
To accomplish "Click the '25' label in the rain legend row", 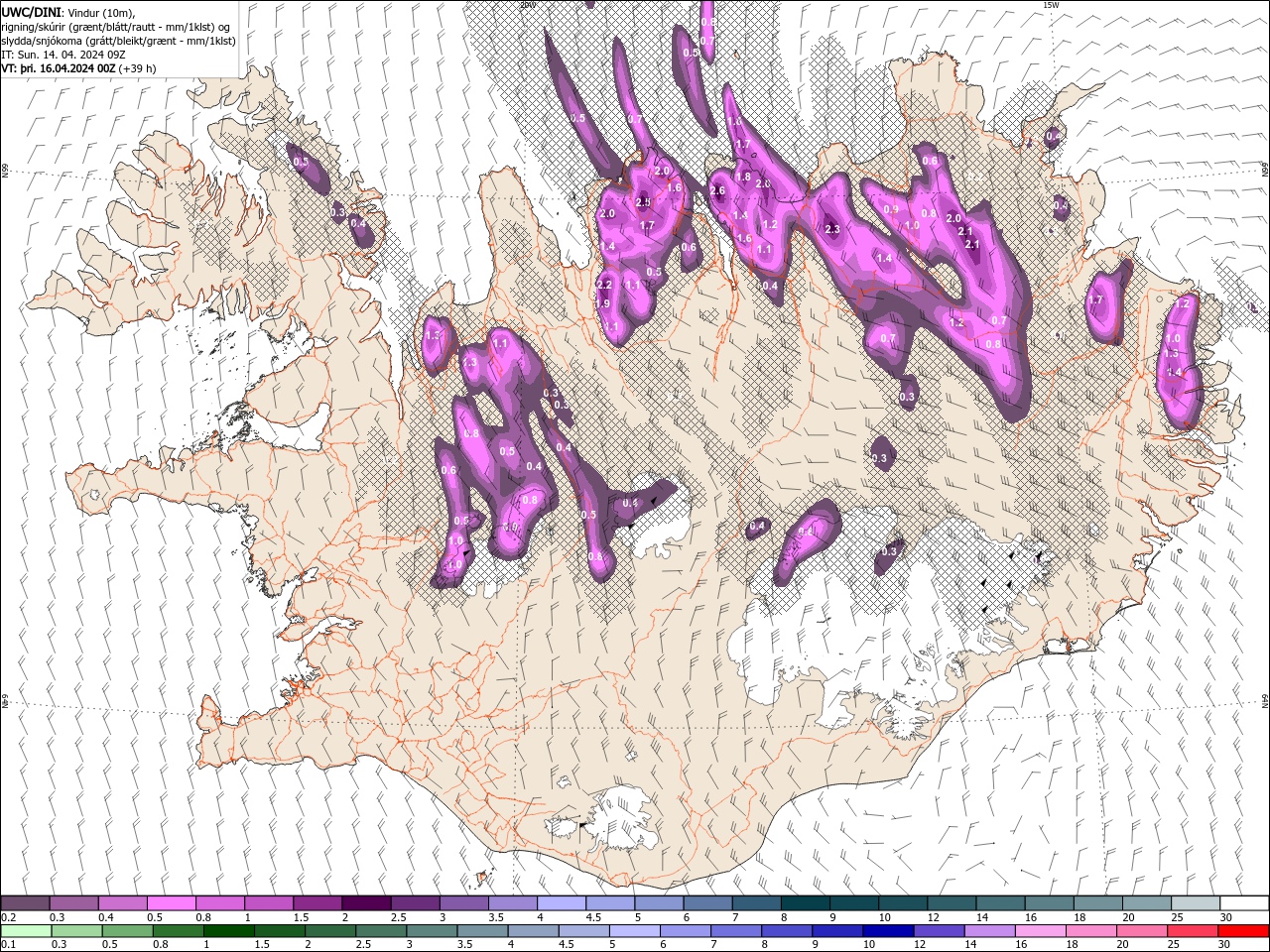I will 1172,945.
